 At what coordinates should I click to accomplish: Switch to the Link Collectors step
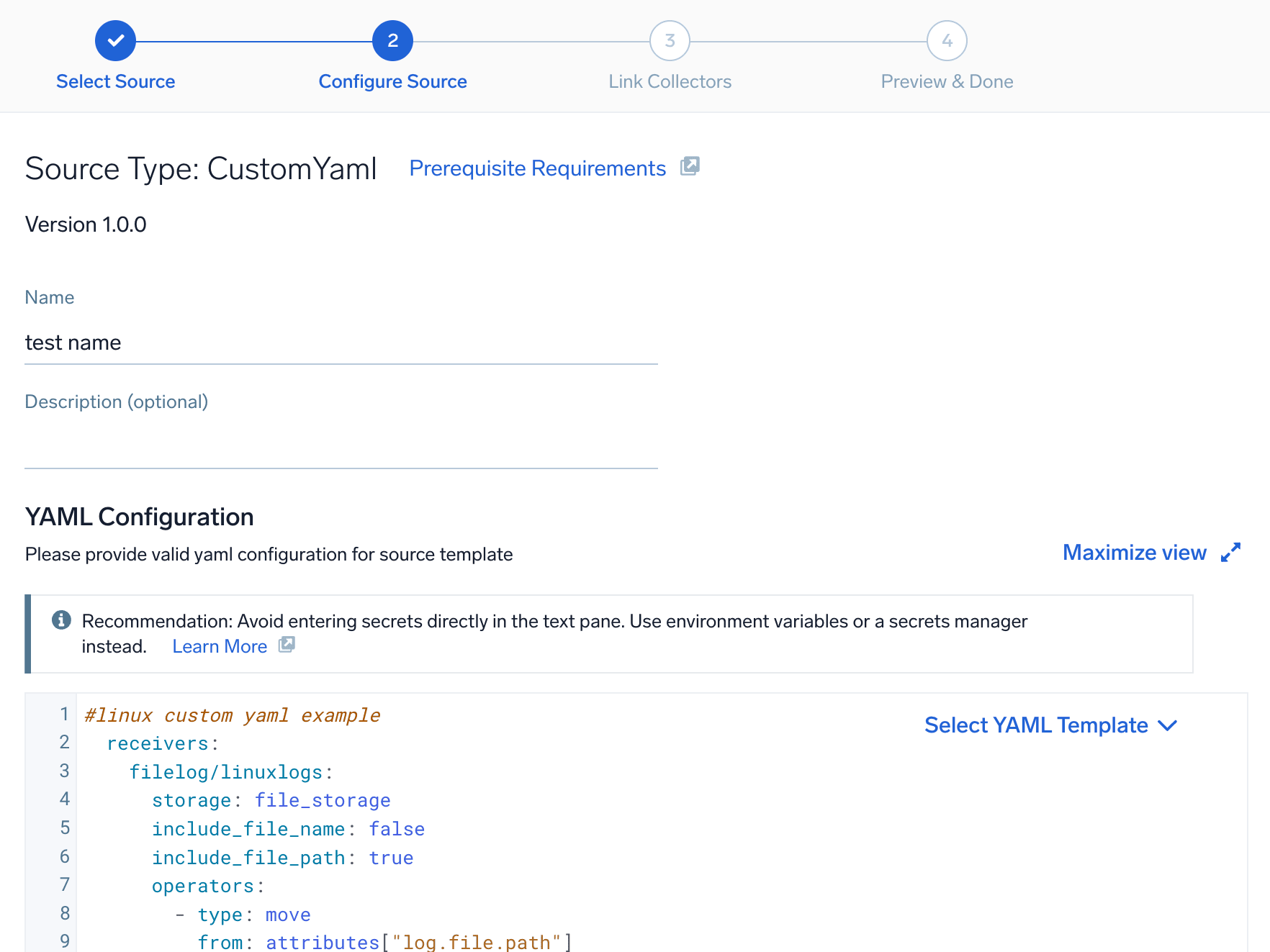(670, 81)
